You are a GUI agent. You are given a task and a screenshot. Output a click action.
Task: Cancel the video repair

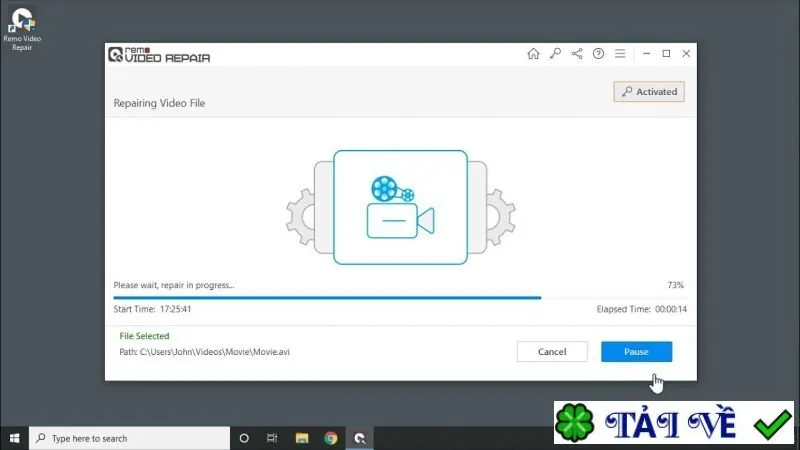(x=552, y=352)
